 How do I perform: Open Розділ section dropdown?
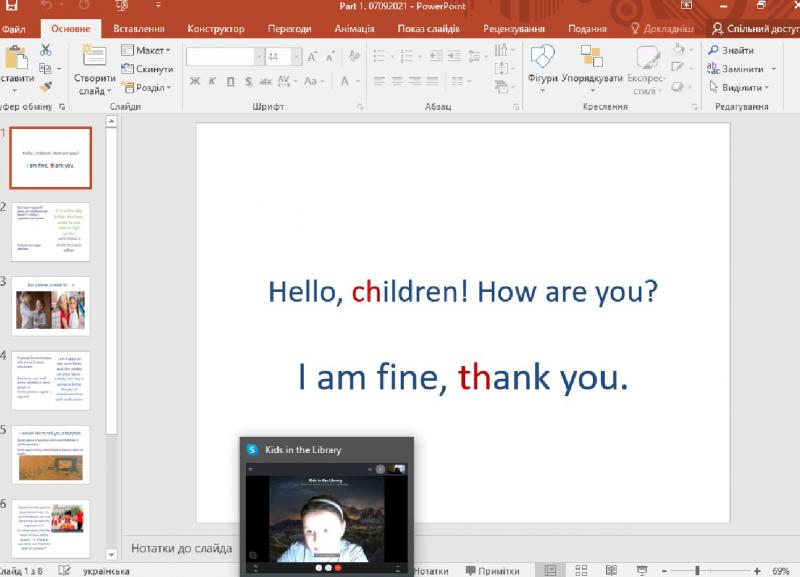coord(147,87)
